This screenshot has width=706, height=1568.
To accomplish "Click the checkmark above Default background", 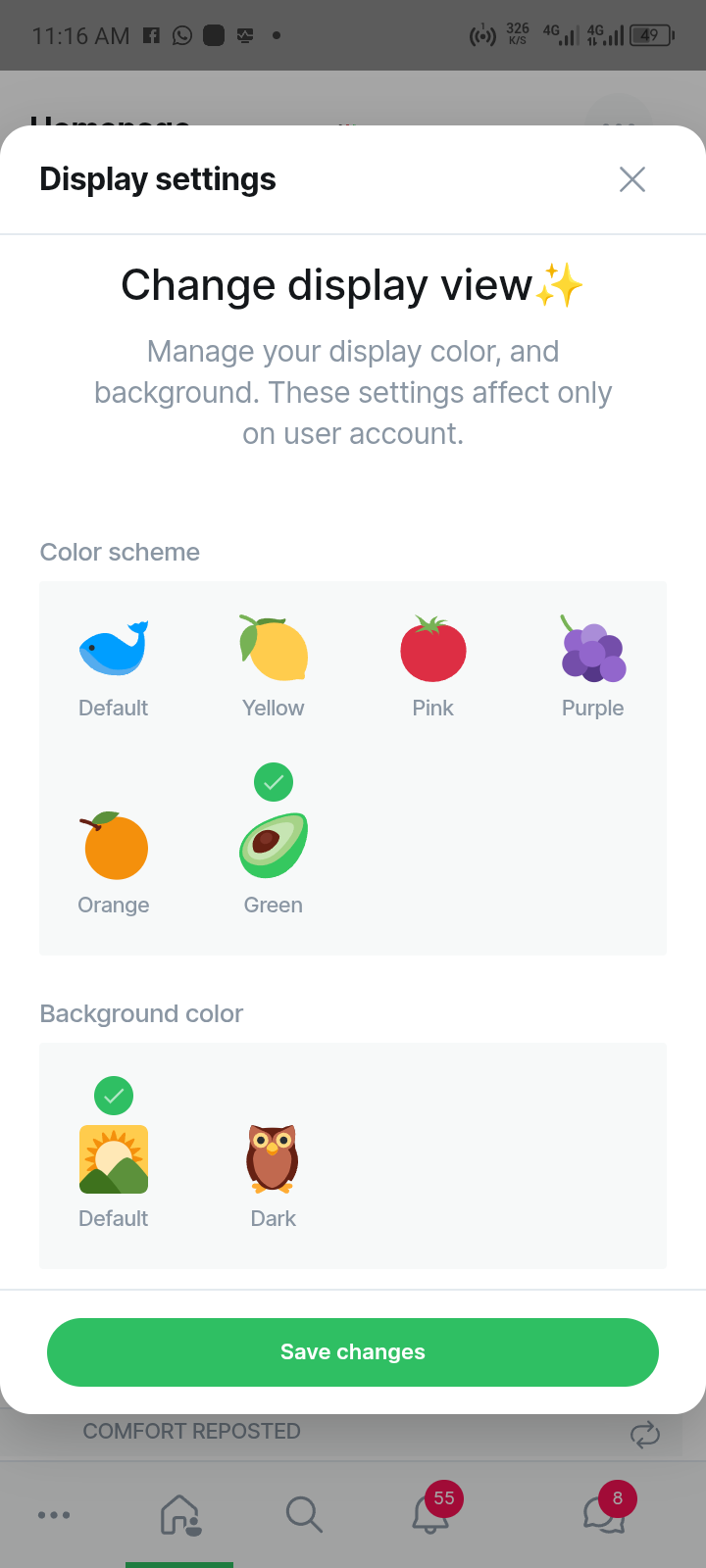I will click(x=114, y=1096).
